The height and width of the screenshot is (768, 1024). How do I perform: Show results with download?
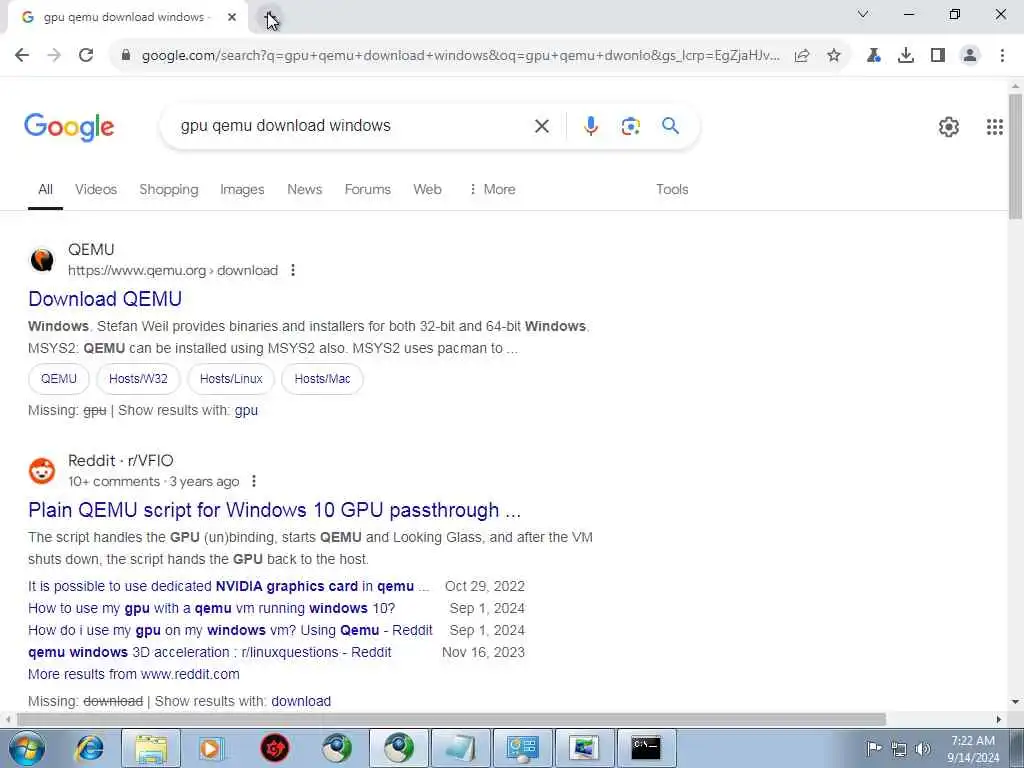point(301,701)
